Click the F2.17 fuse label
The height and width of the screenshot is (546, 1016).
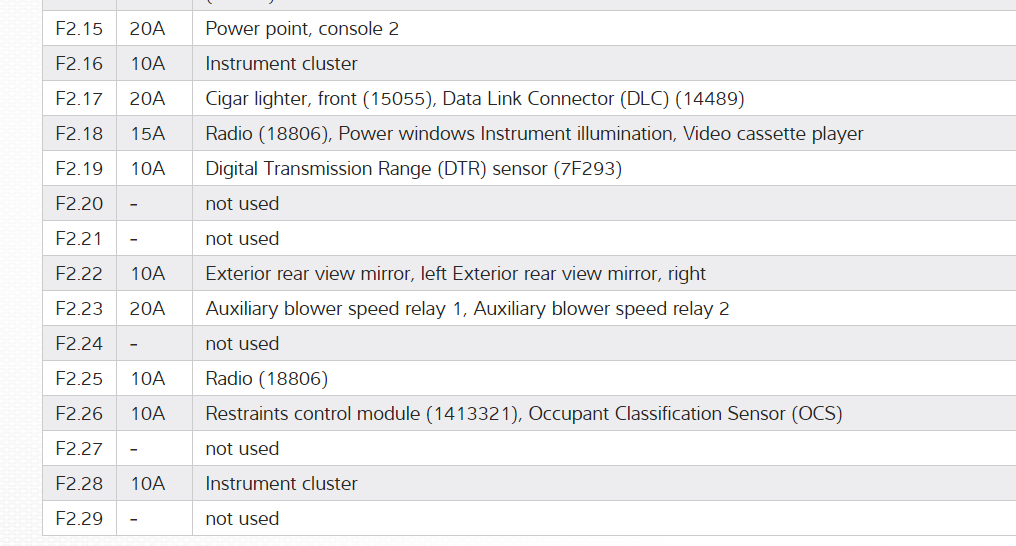tap(79, 99)
